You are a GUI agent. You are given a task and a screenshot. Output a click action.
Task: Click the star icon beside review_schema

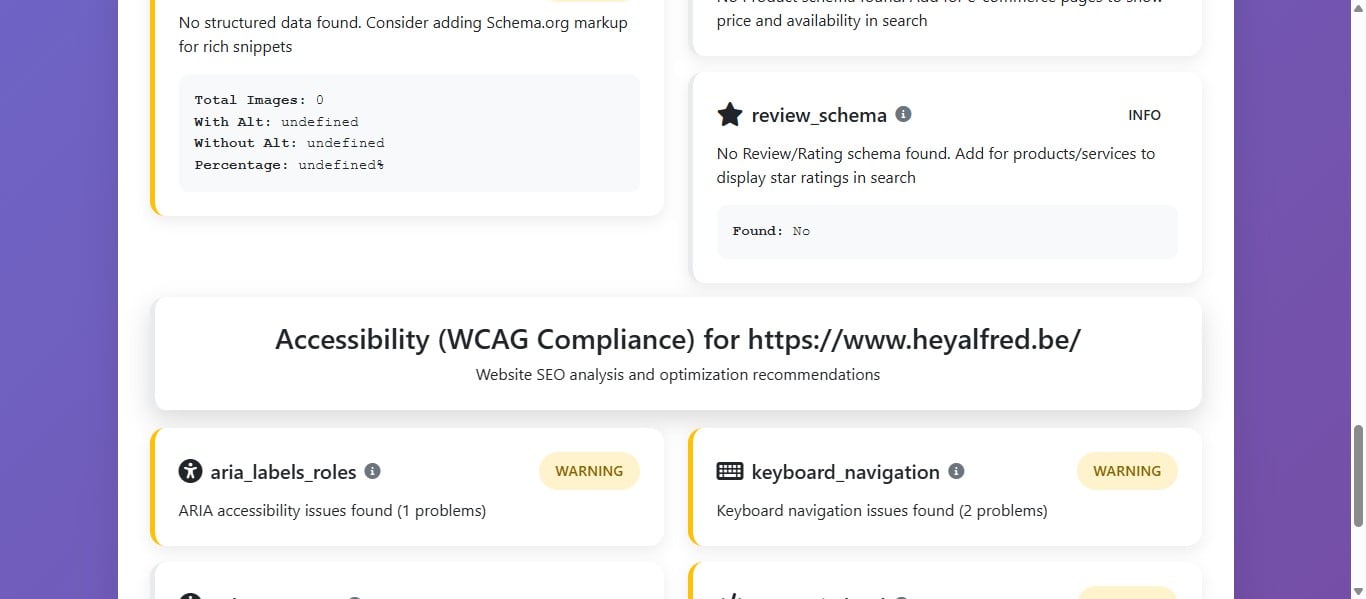(x=729, y=115)
